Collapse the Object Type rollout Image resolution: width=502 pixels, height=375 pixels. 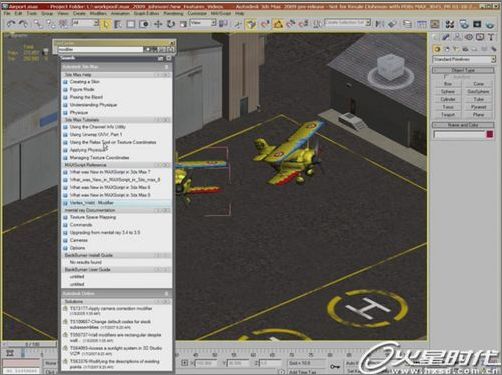pos(463,70)
